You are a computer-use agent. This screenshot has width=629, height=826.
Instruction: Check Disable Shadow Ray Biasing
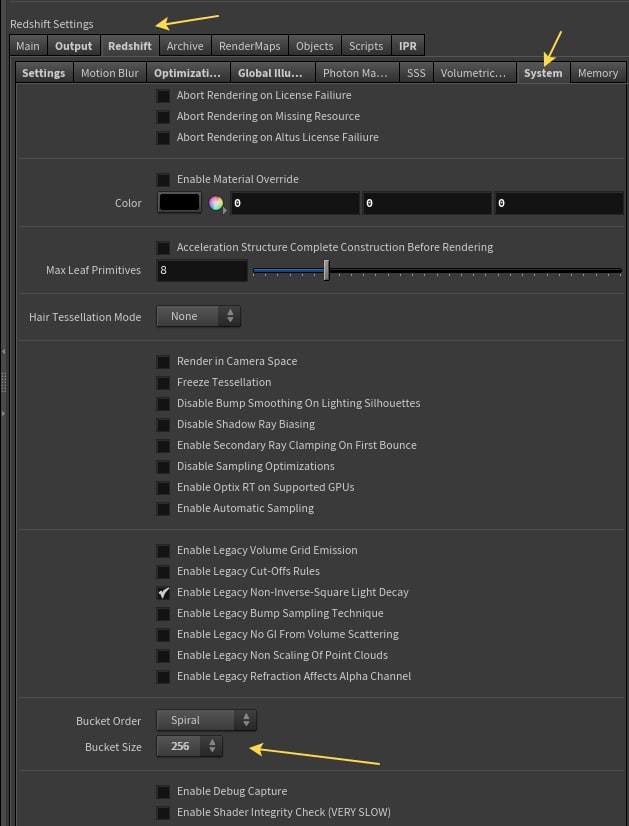click(x=163, y=425)
